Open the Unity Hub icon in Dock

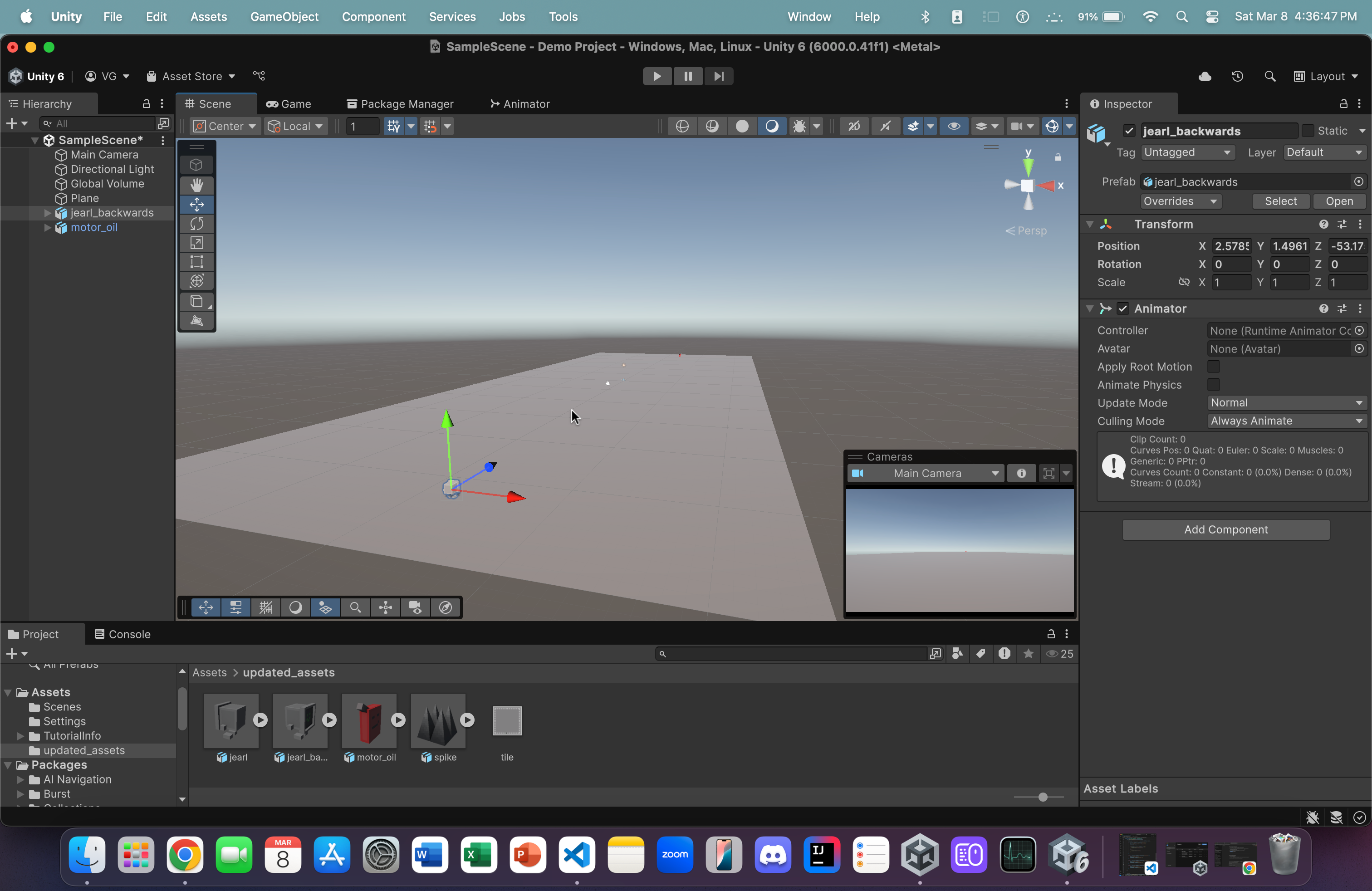click(x=920, y=854)
